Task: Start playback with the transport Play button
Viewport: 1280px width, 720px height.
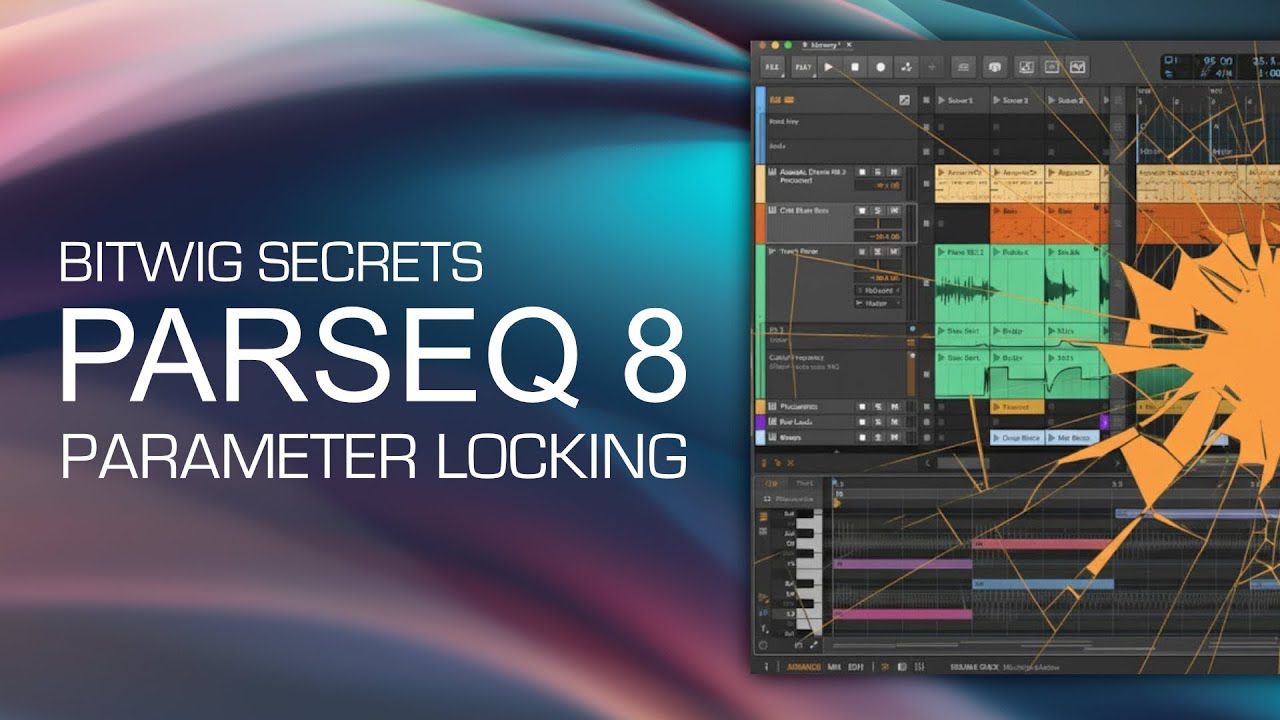Action: pyautogui.click(x=829, y=67)
